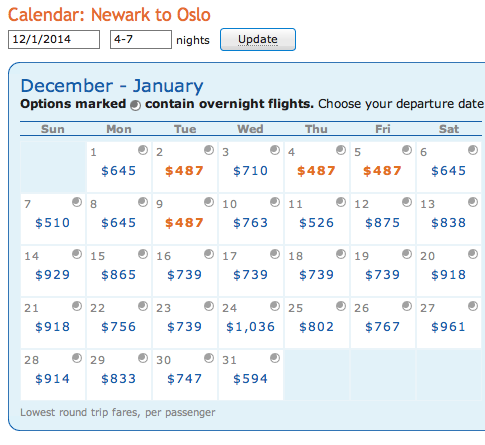Viewport: 485px width, 445px height.
Task: Select the $961 fare on December 27
Action: click(x=448, y=327)
